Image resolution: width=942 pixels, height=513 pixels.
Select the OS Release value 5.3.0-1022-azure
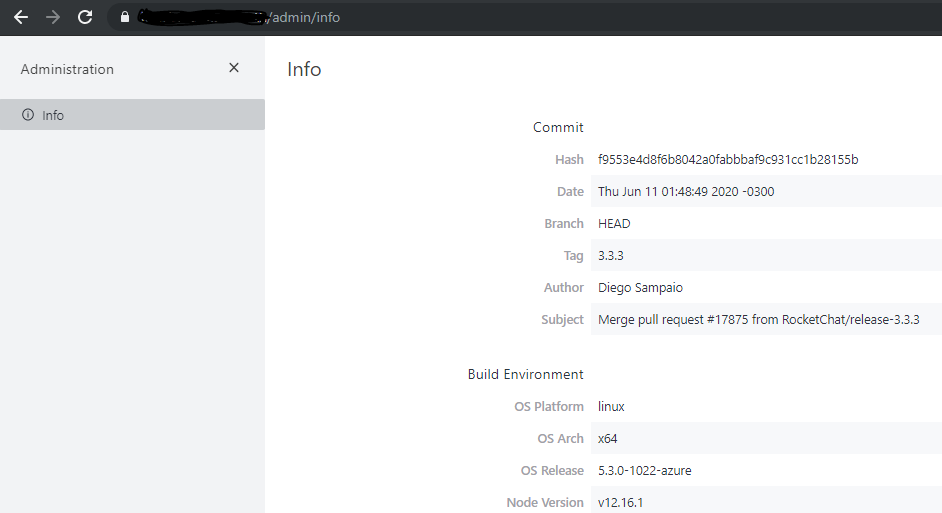[645, 470]
